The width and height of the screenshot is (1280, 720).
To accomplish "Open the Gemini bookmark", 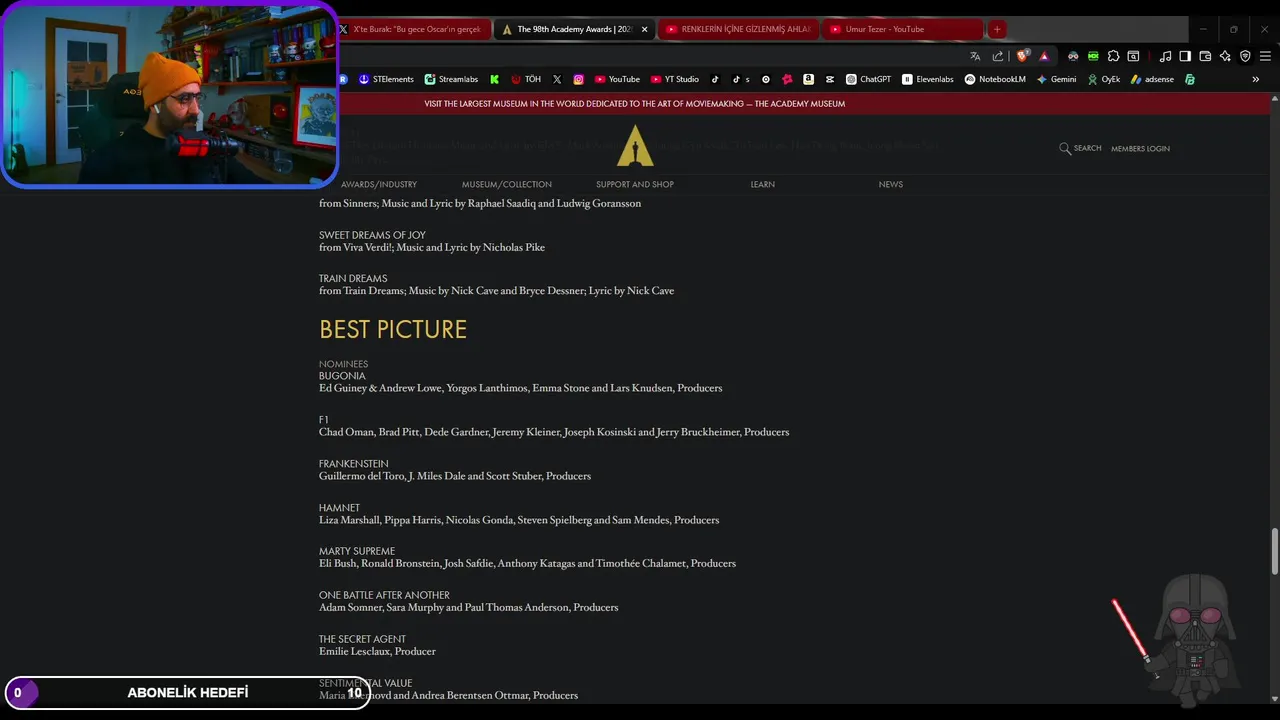I will coord(1056,79).
